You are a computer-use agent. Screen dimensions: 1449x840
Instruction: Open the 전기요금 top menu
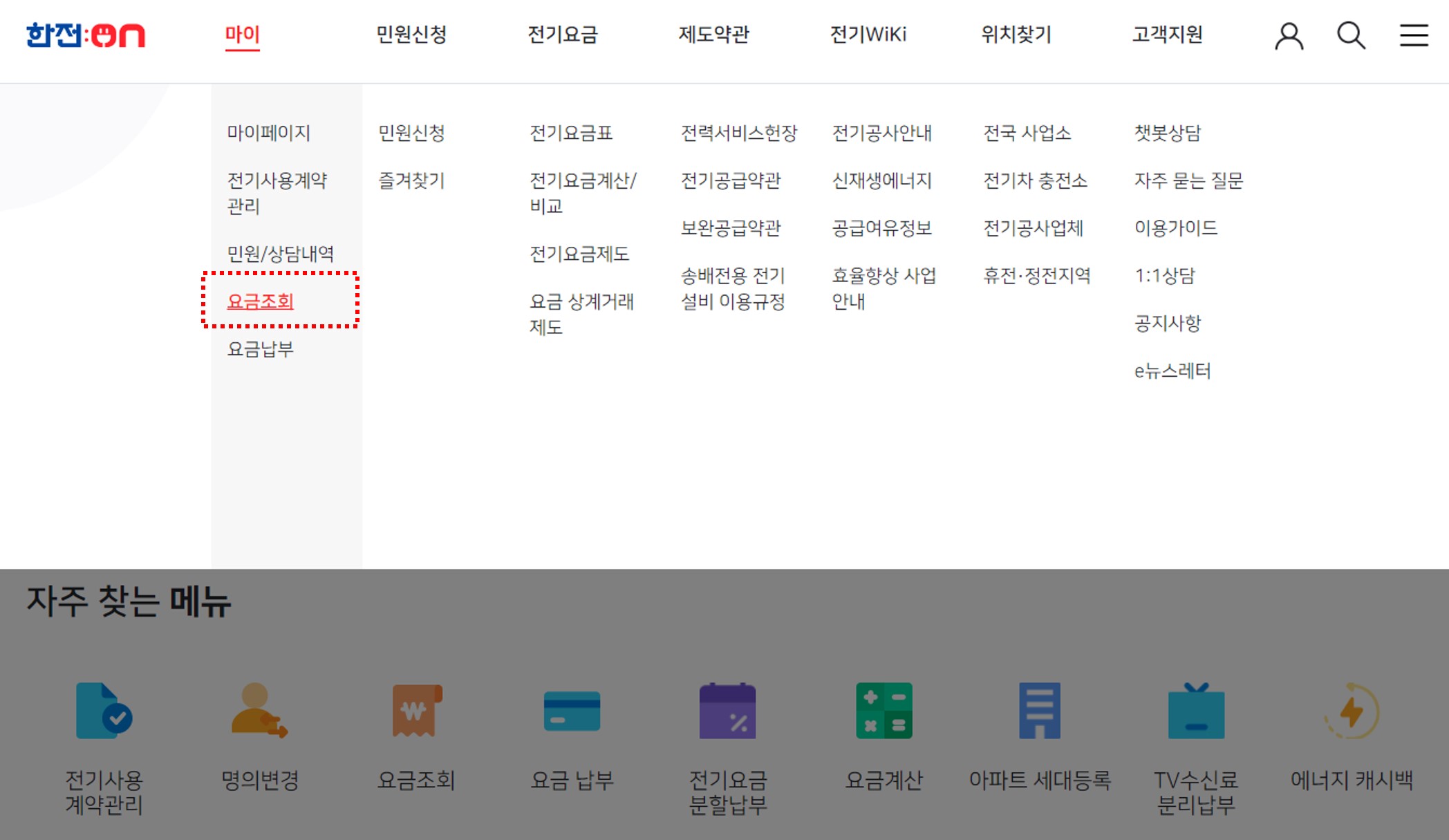tap(562, 34)
